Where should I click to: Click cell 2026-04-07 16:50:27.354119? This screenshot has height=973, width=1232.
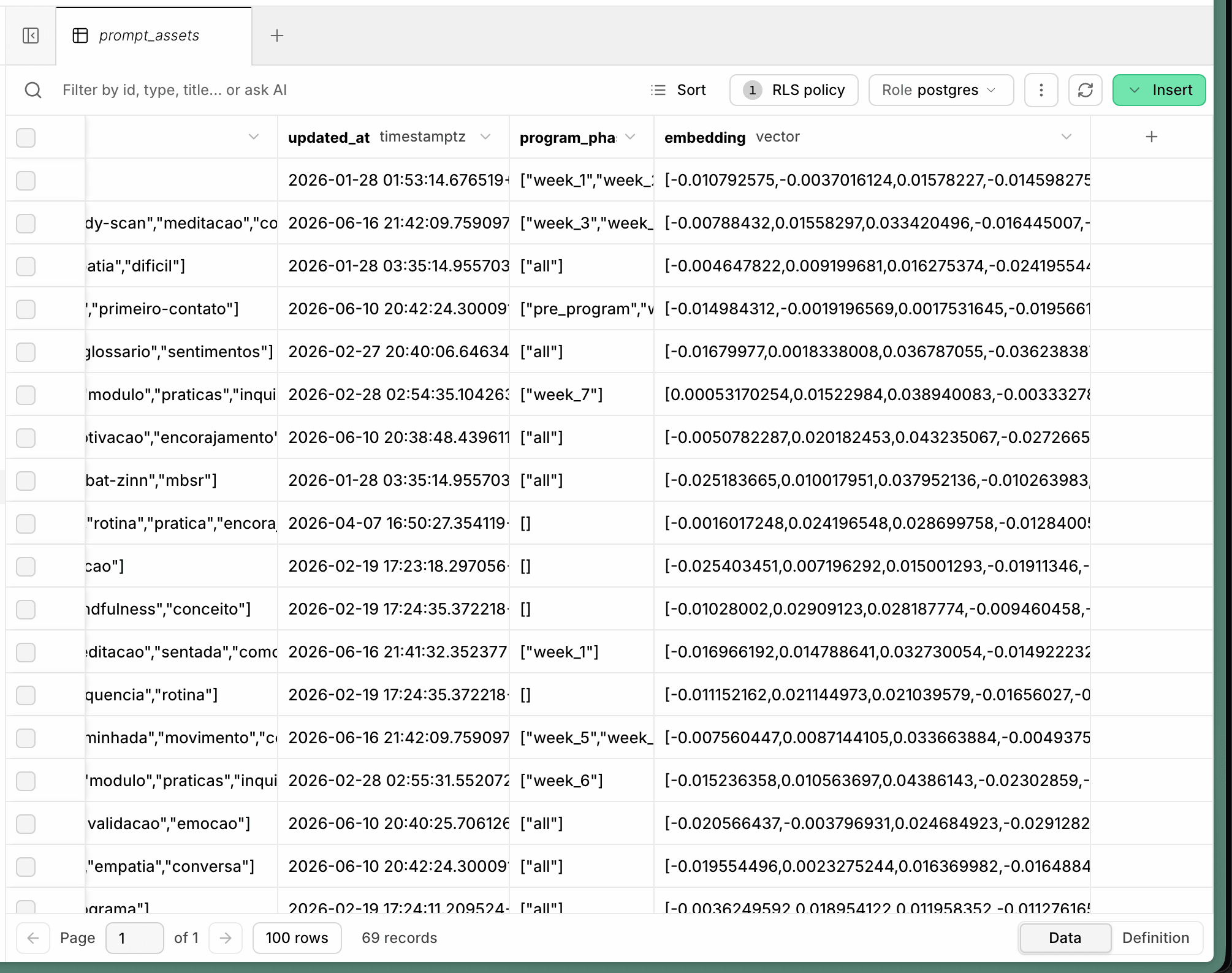394,523
